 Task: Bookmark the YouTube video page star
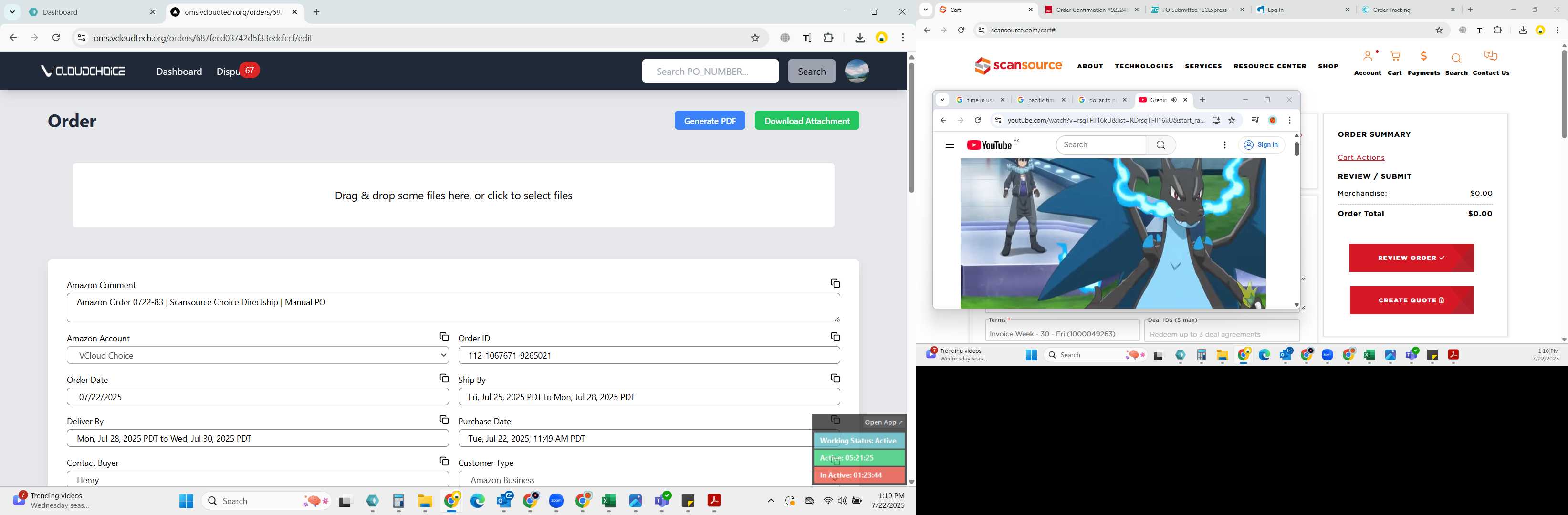1232,120
